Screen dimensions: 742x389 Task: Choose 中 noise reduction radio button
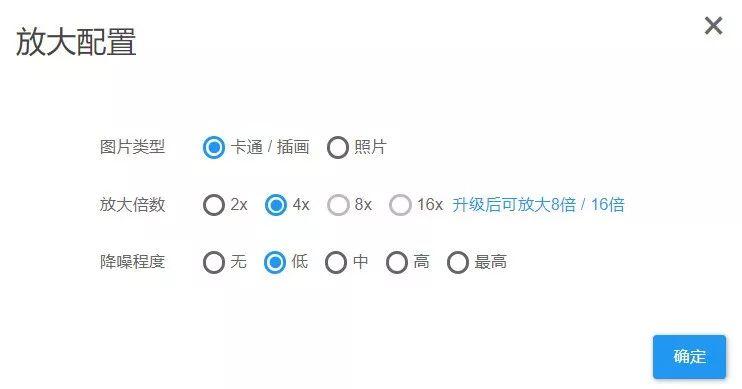pos(336,262)
